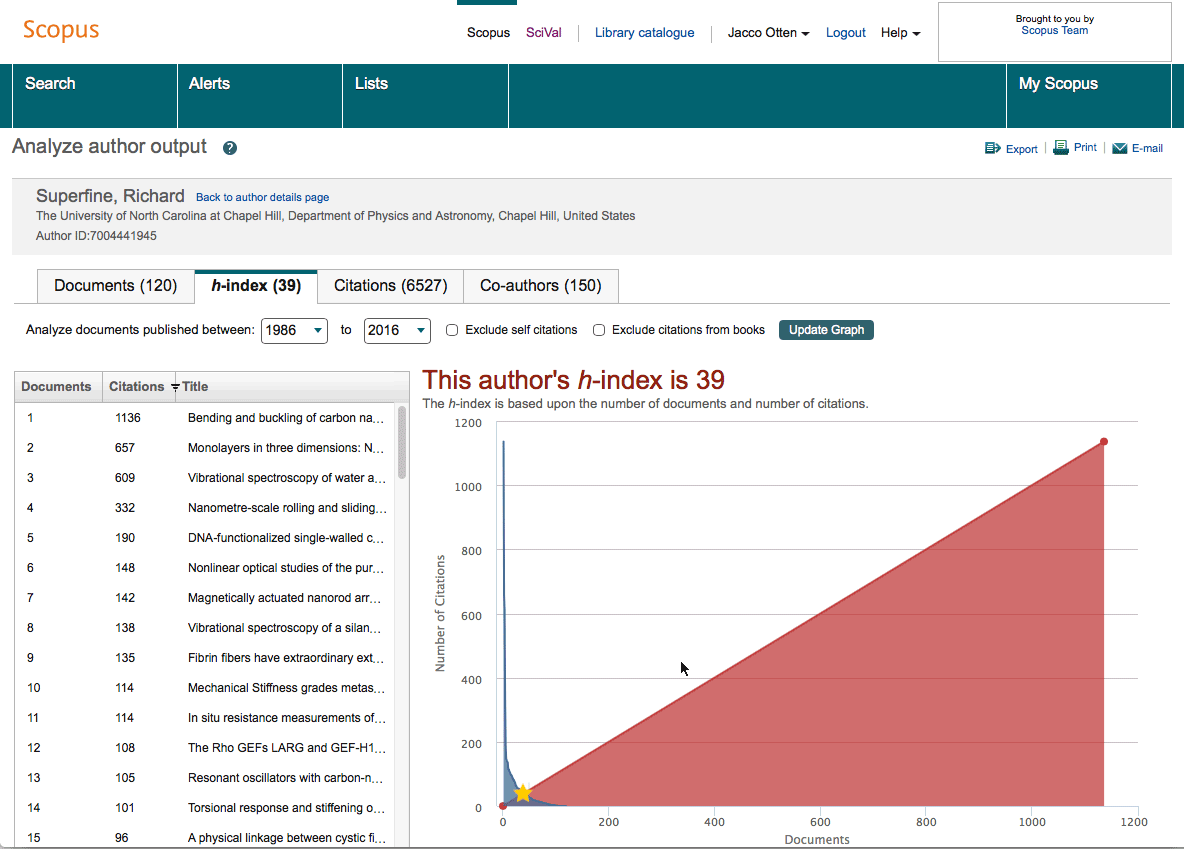Click the Citations column sort arrow icon

click(x=175, y=387)
